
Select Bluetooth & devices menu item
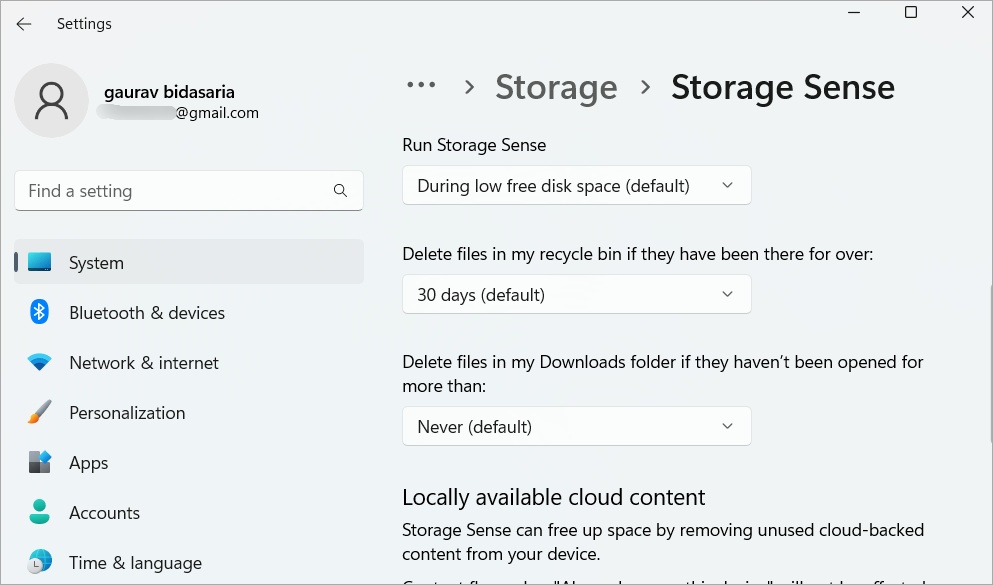tap(147, 313)
